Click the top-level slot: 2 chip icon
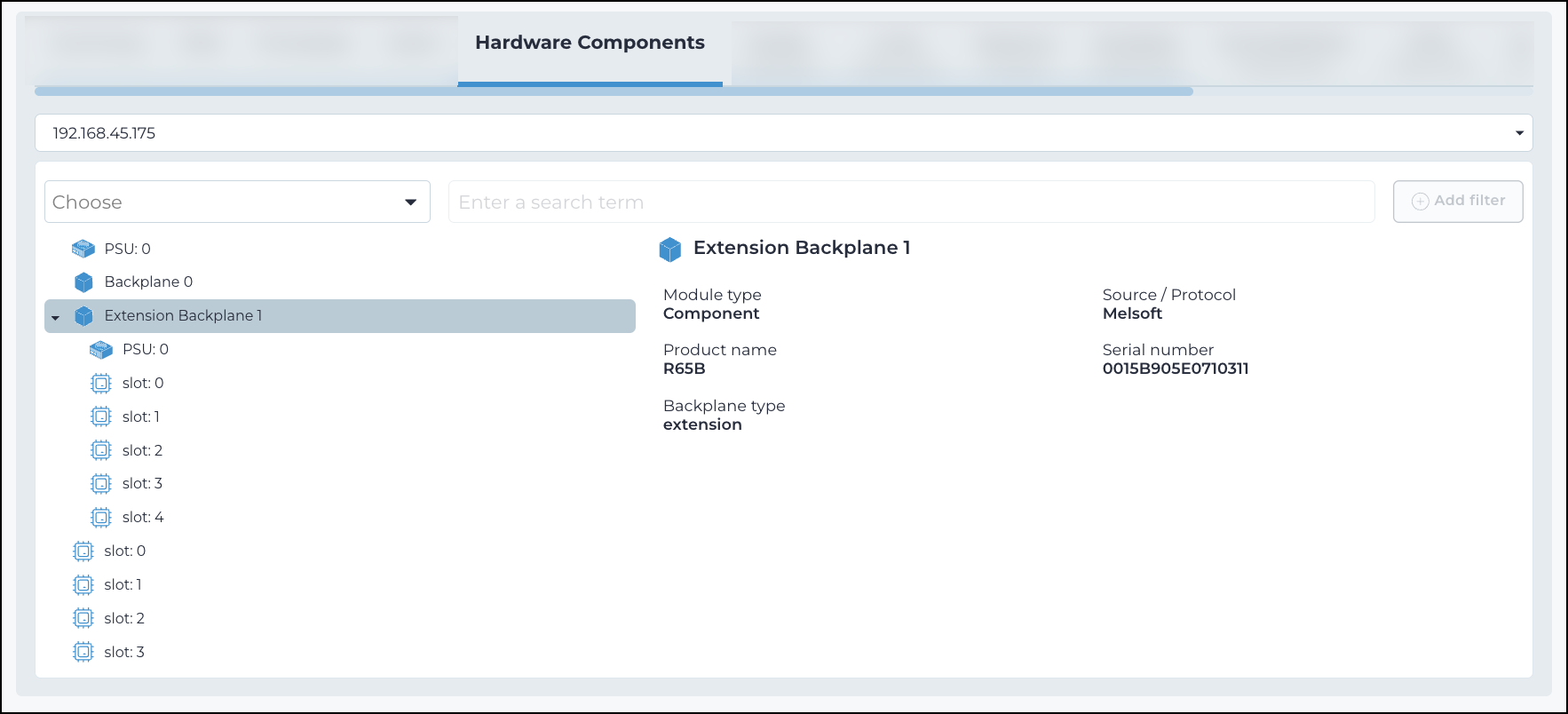 (x=83, y=618)
